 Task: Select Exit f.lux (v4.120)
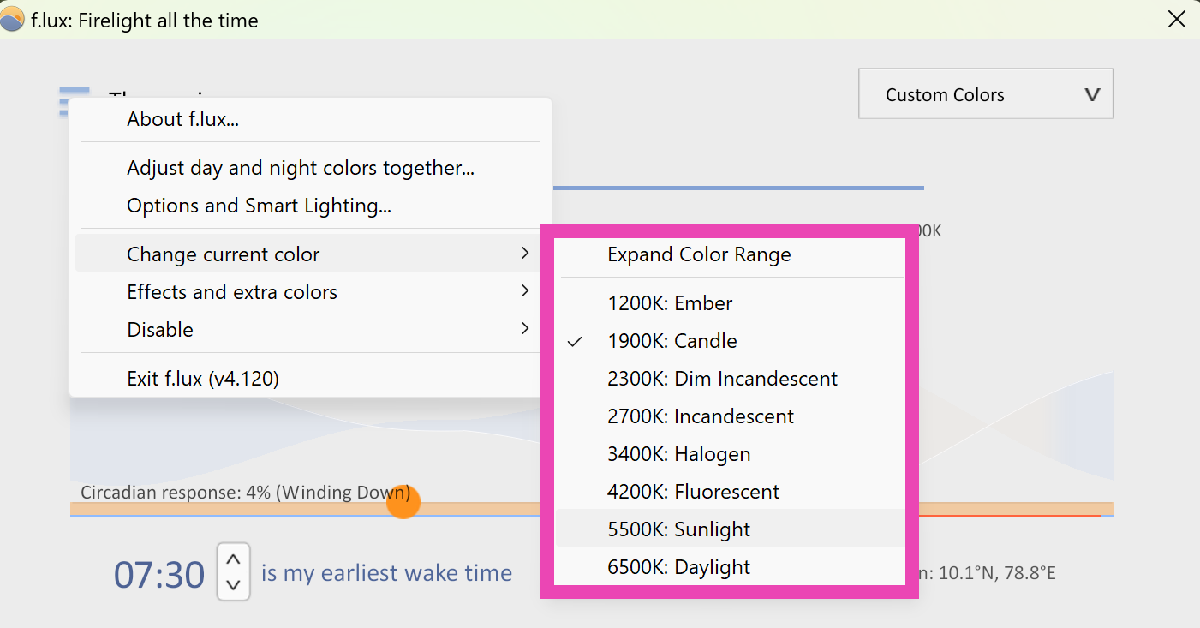(310, 379)
